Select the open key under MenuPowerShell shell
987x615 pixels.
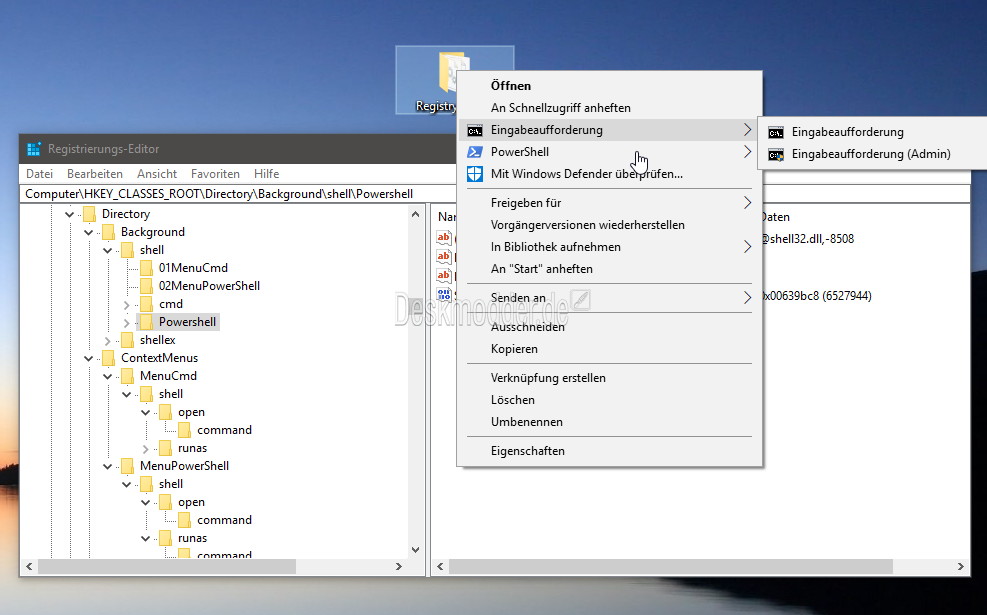coord(191,502)
